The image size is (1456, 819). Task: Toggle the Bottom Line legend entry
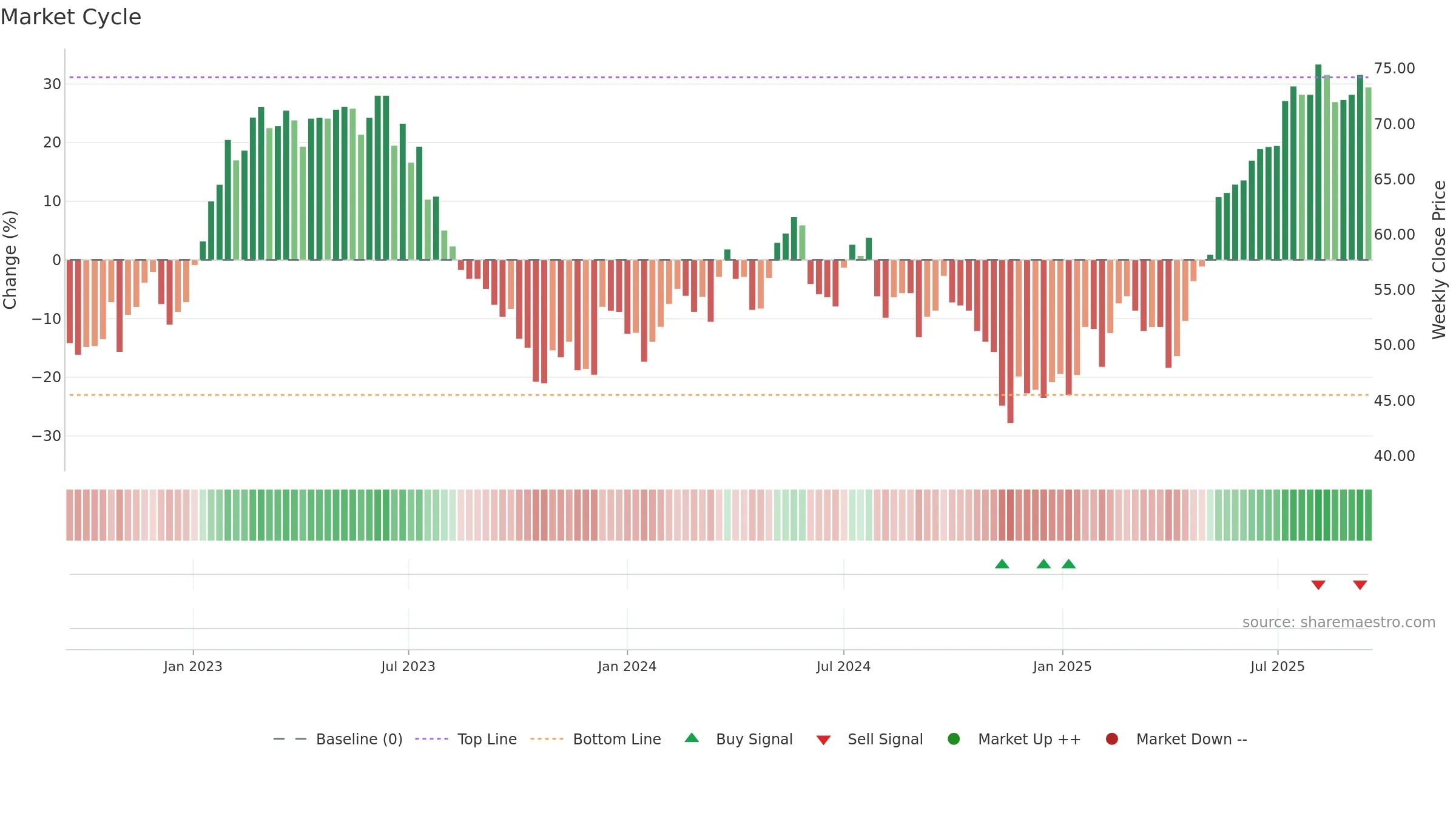point(596,739)
